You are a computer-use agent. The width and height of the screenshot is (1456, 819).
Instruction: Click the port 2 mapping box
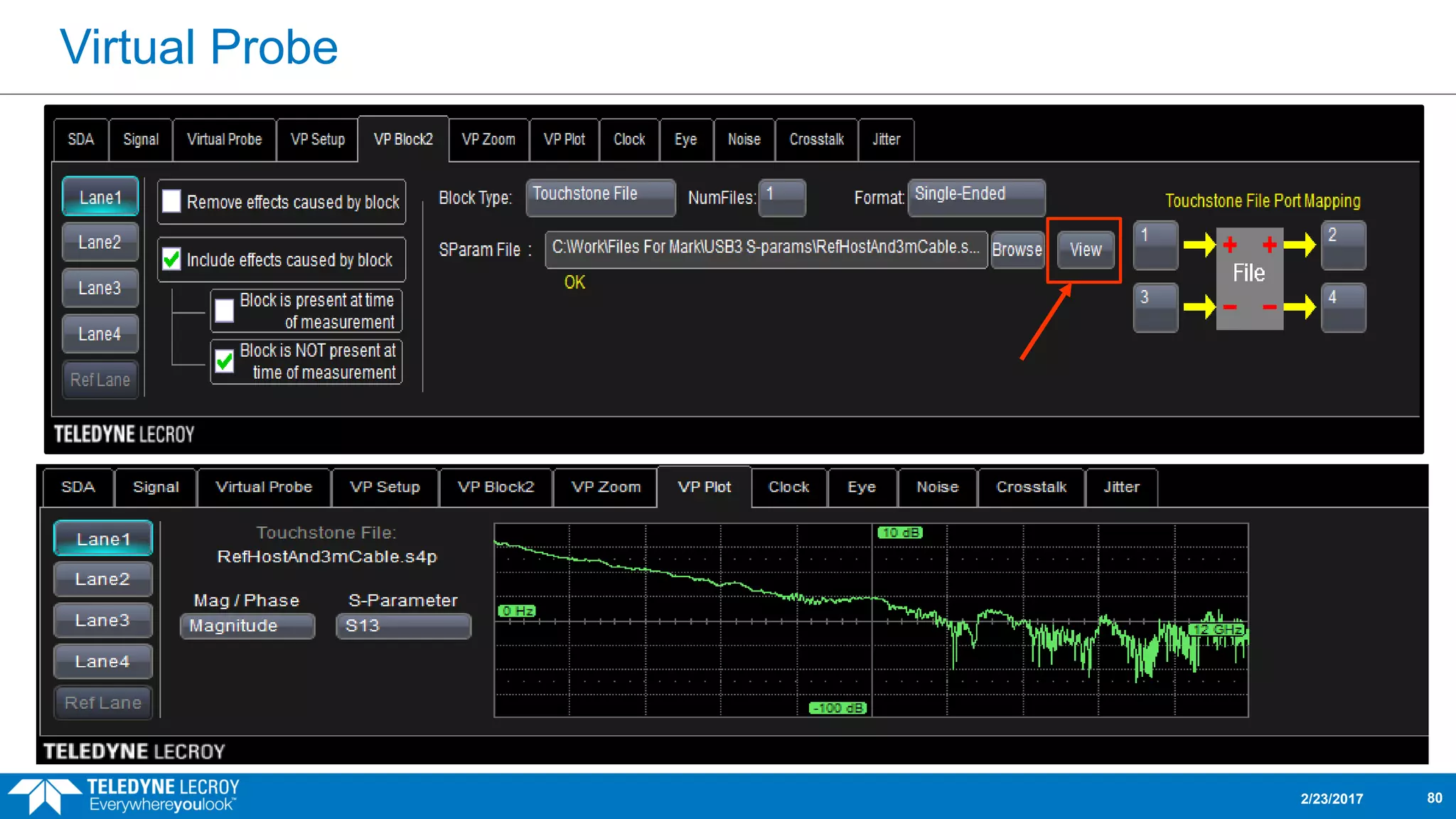[1343, 245]
